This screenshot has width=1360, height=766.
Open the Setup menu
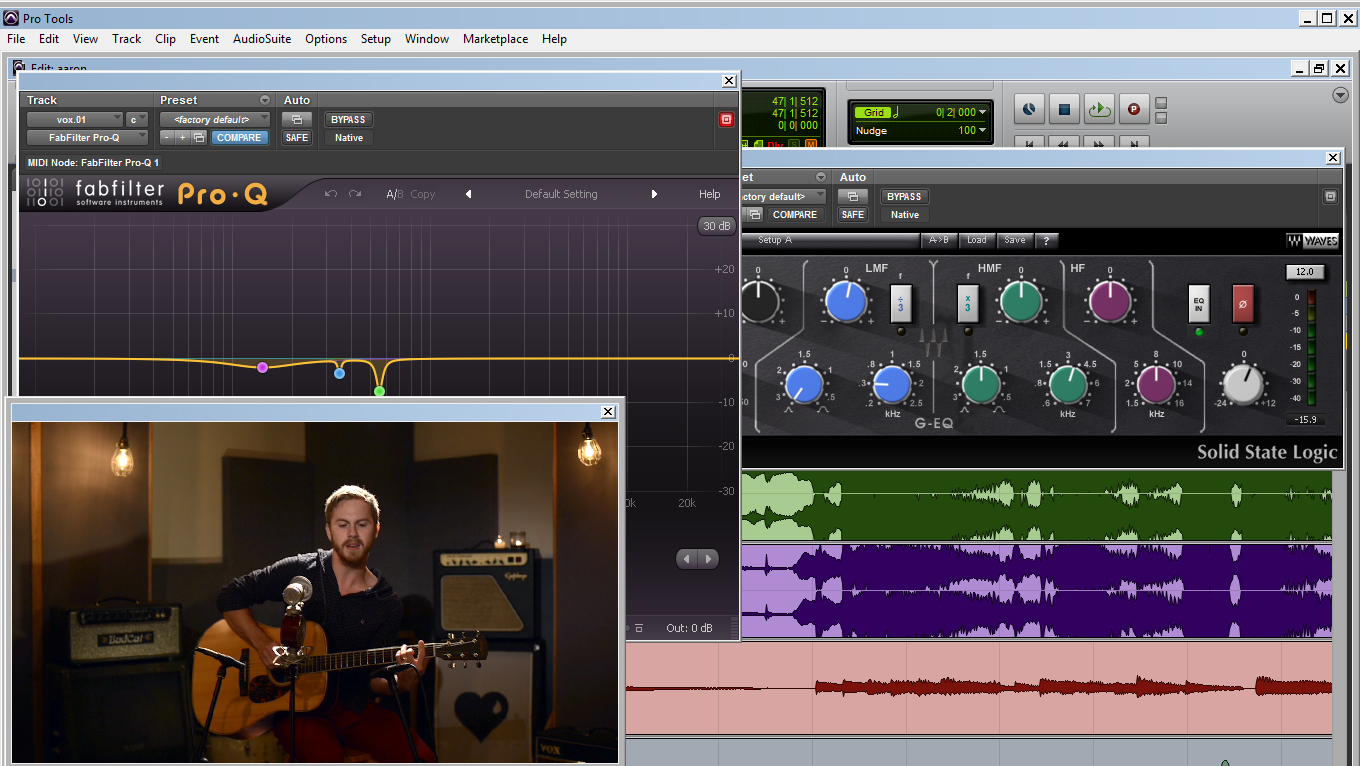pos(376,39)
